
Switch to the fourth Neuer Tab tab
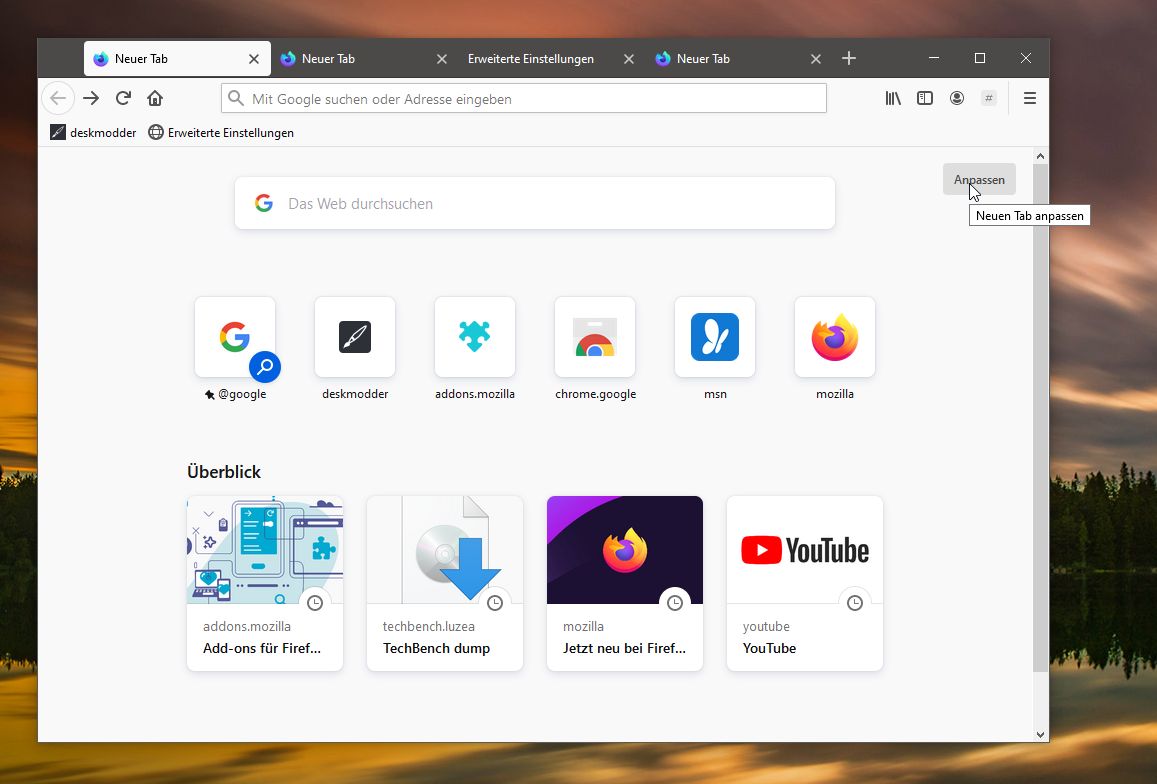pos(739,58)
